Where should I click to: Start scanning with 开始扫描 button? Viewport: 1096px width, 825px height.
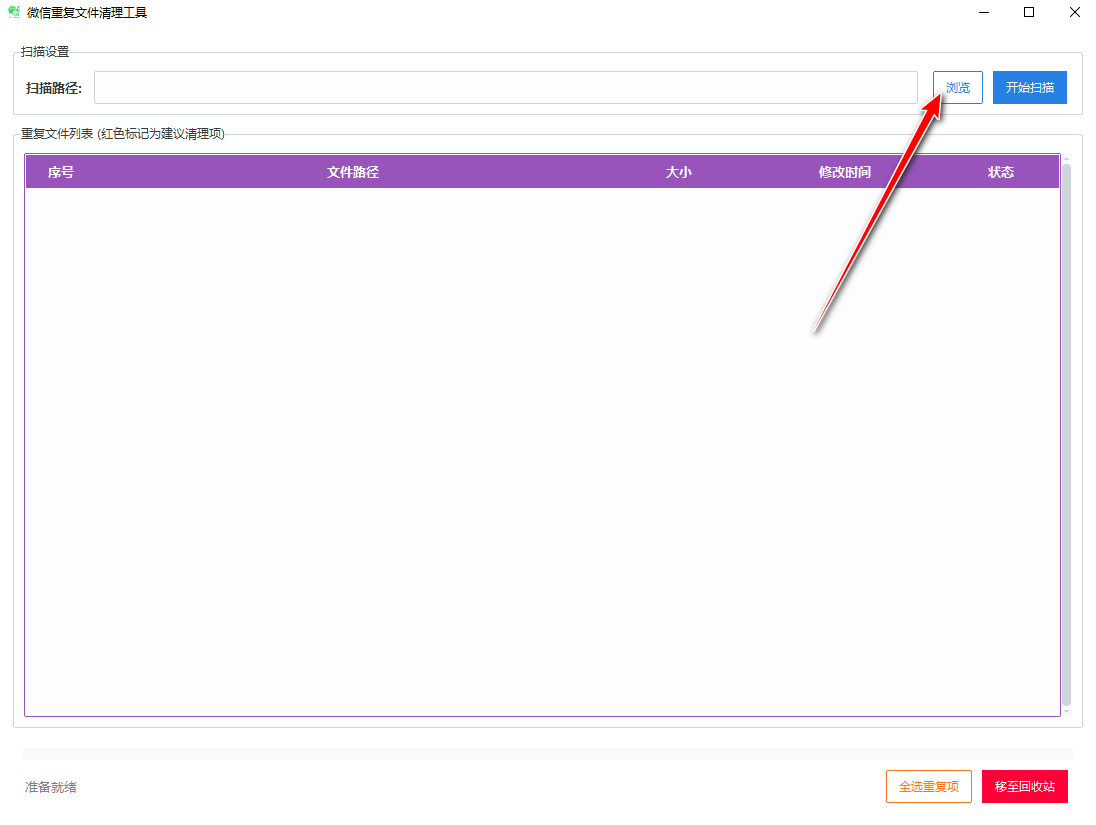(1030, 87)
